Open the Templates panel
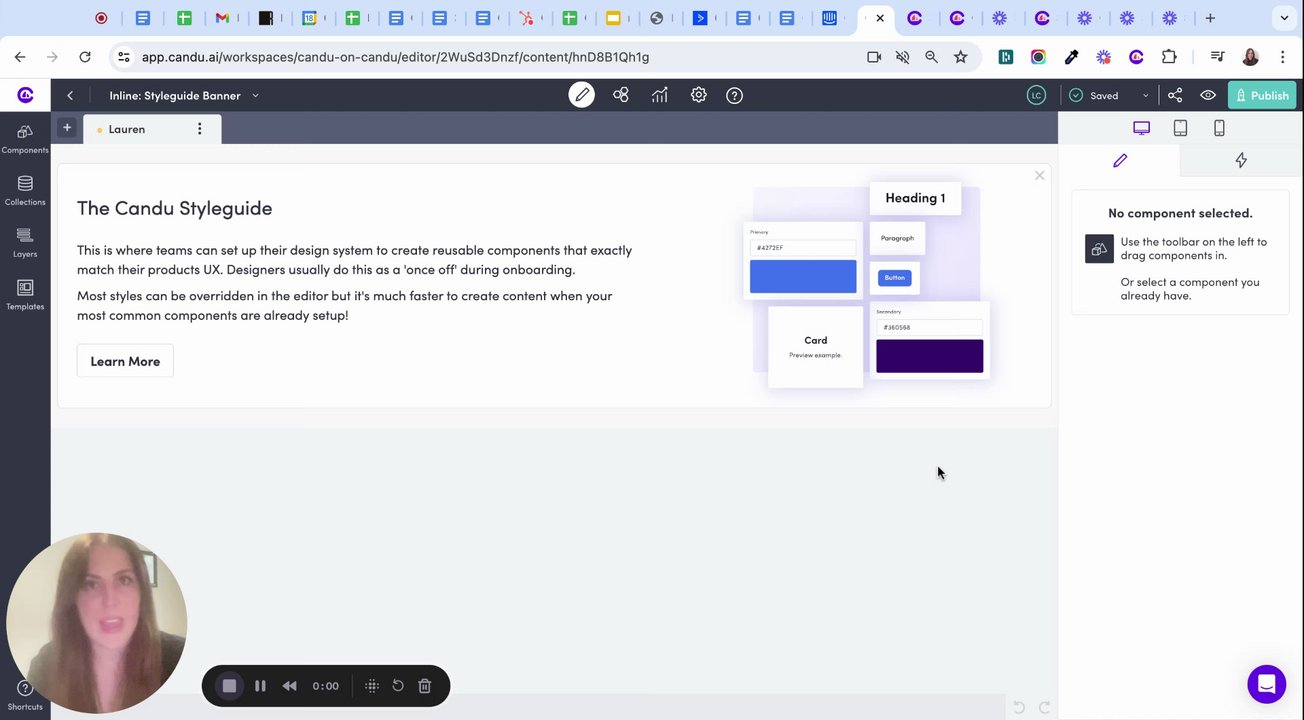Viewport: 1304px width, 720px height. 25,294
